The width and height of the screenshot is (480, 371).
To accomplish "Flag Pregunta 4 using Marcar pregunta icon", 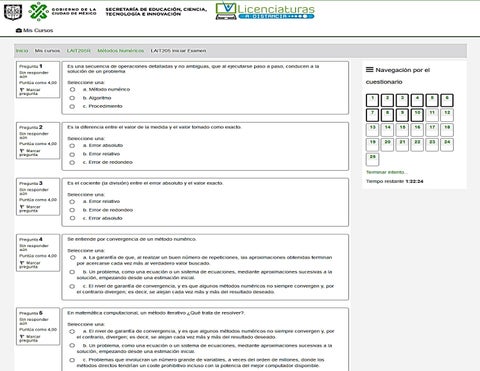I will coord(22,263).
